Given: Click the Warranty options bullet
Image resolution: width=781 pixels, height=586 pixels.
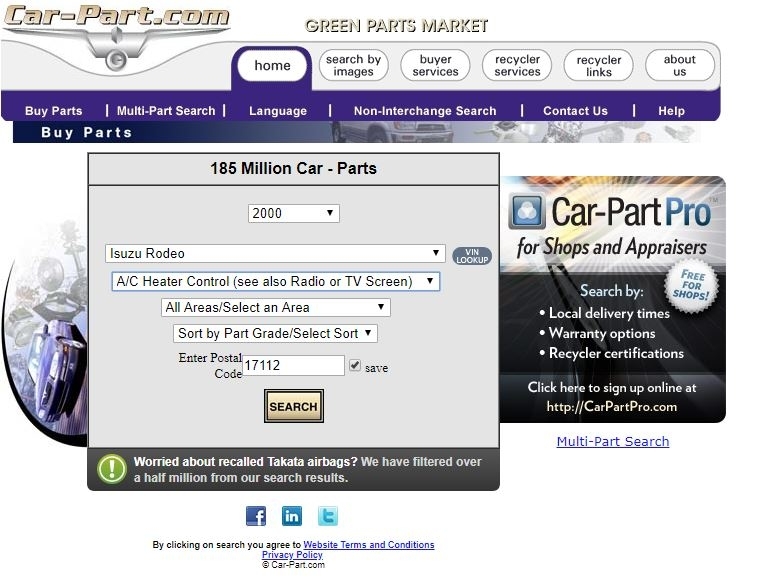Looking at the screenshot, I should click(597, 333).
